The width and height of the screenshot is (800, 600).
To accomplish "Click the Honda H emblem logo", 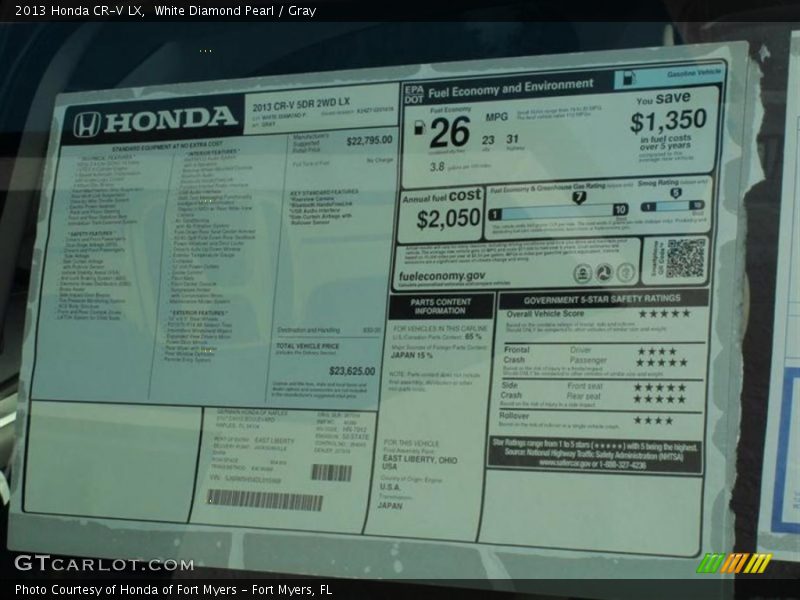I will 86,125.
